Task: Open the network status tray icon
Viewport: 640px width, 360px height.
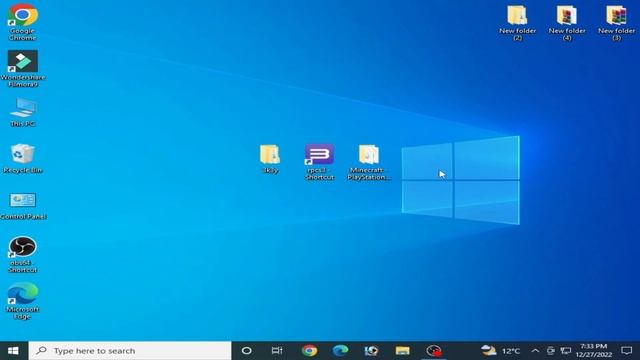Action: point(566,351)
